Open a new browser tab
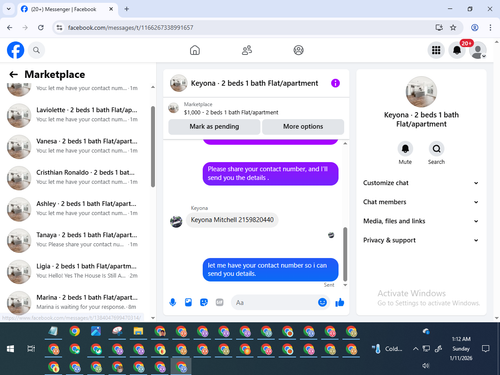Viewport: 500px width, 375px height. [x=127, y=9]
